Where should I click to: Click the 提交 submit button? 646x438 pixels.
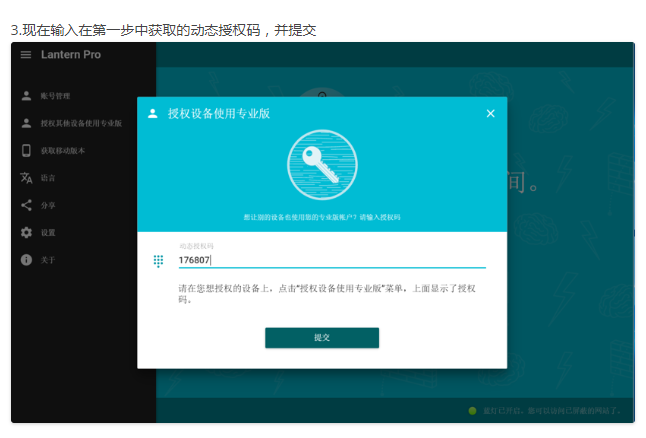tap(322, 338)
